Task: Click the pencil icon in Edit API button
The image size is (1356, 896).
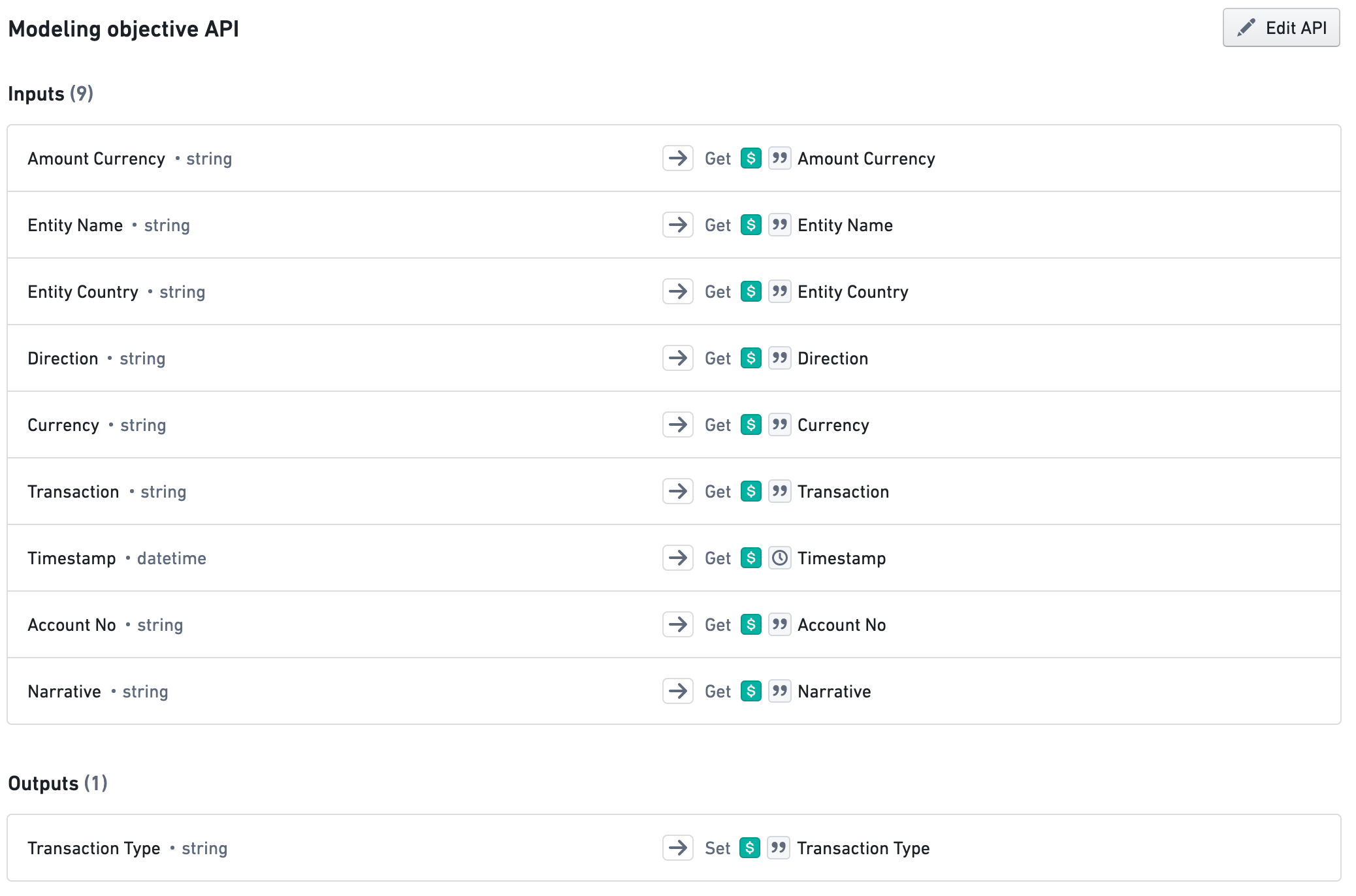Action: (x=1246, y=27)
